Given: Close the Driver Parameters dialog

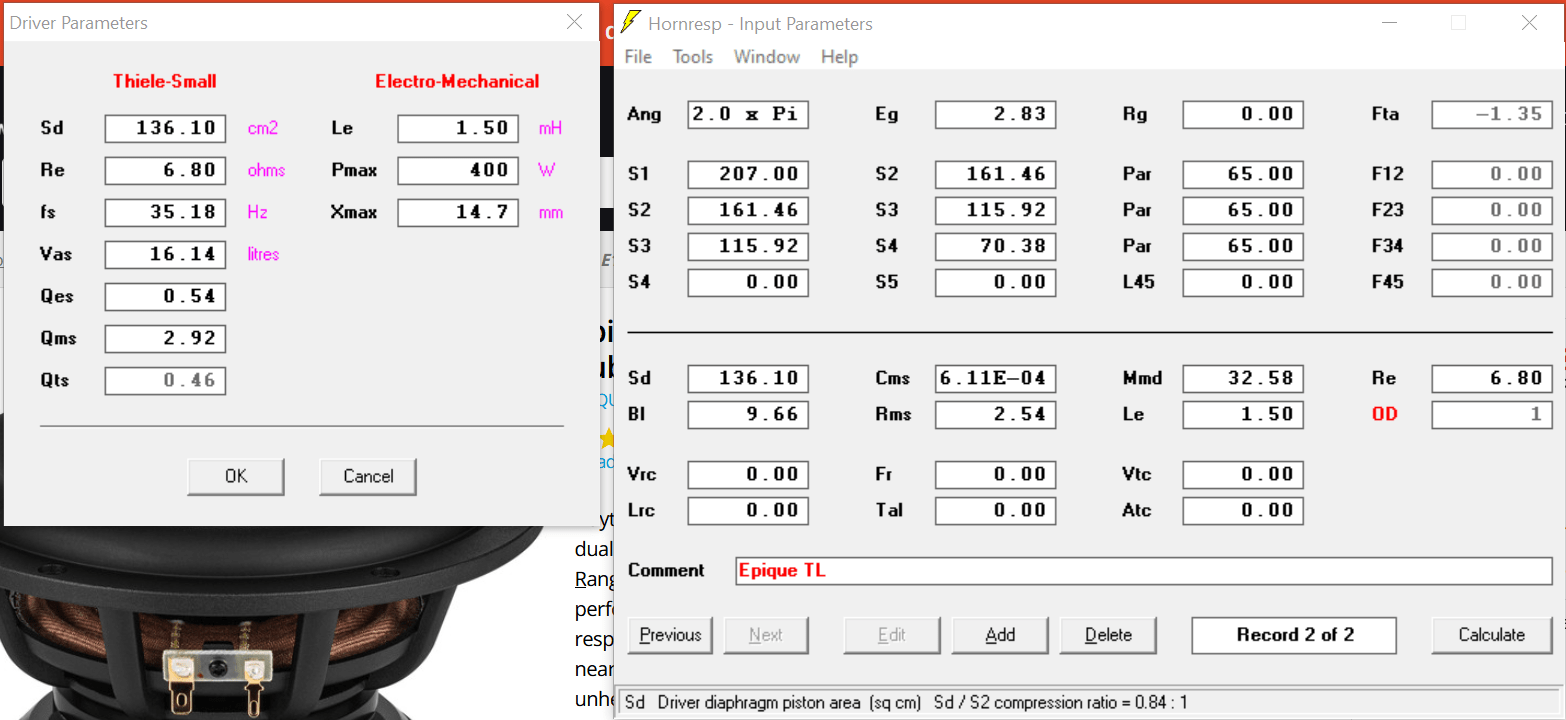Looking at the screenshot, I should click(575, 22).
